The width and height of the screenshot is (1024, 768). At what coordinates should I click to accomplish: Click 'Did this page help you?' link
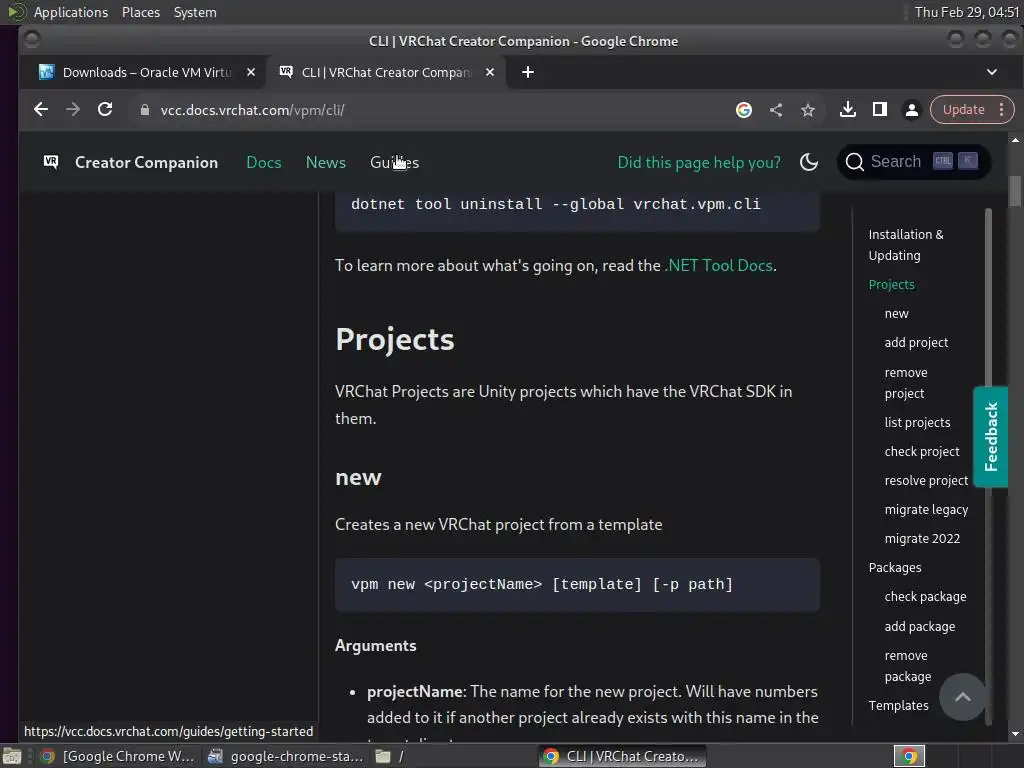pyautogui.click(x=699, y=163)
